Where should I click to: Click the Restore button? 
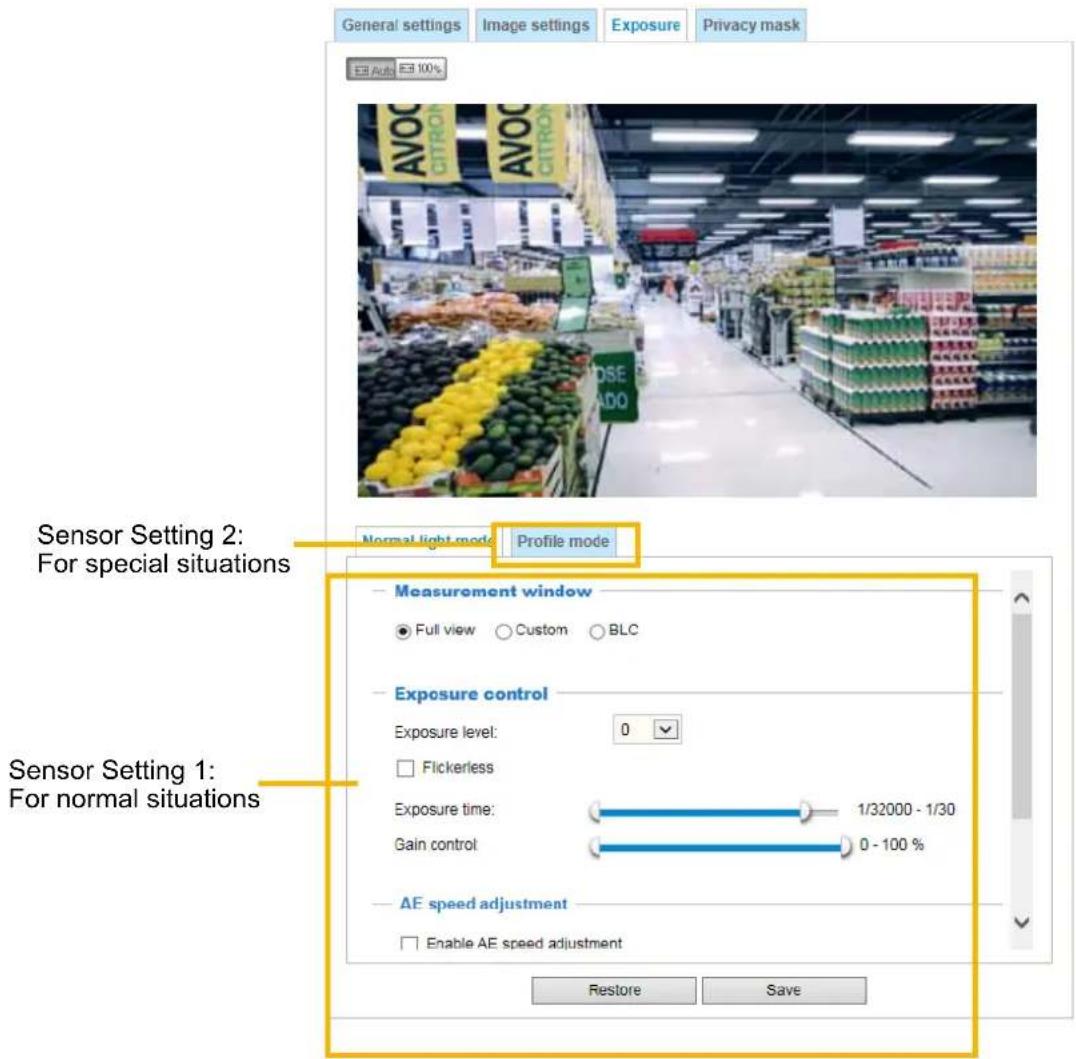click(x=614, y=990)
